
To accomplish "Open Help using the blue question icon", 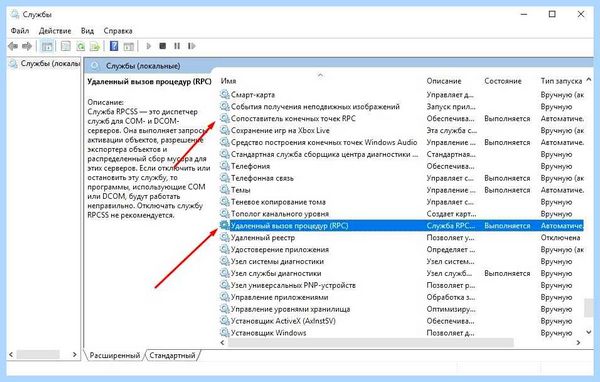I will pos(114,46).
